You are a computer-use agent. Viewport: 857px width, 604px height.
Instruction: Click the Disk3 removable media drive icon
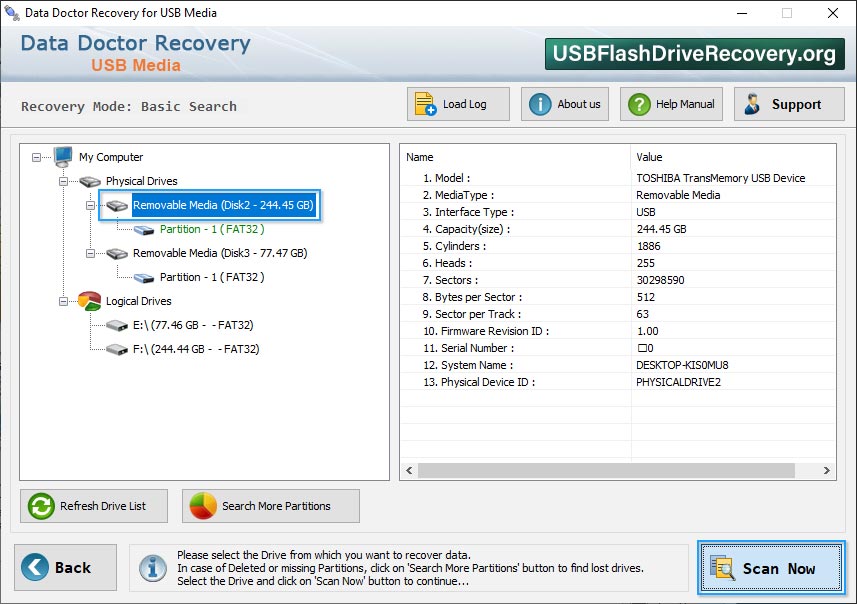pos(117,254)
